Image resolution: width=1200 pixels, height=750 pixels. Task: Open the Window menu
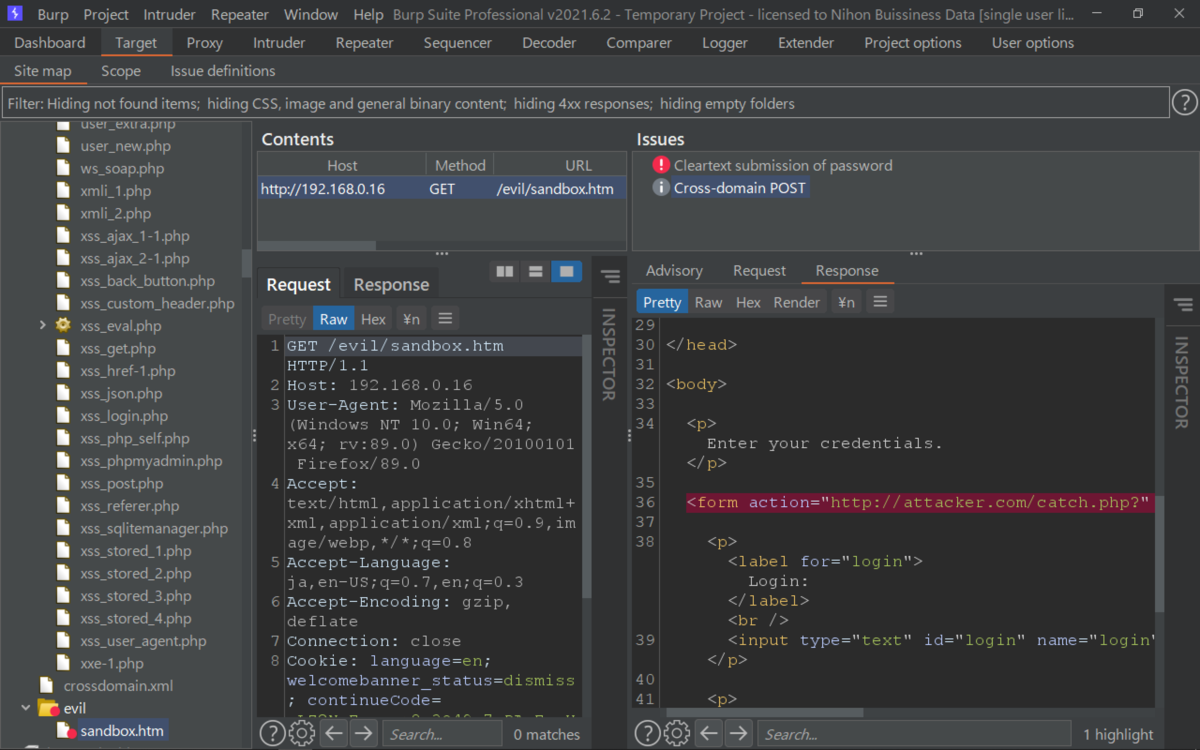tap(311, 14)
